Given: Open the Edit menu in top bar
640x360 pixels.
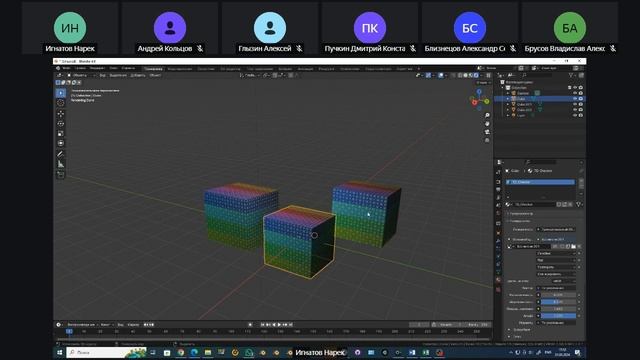Looking at the screenshot, I should tap(80, 68).
